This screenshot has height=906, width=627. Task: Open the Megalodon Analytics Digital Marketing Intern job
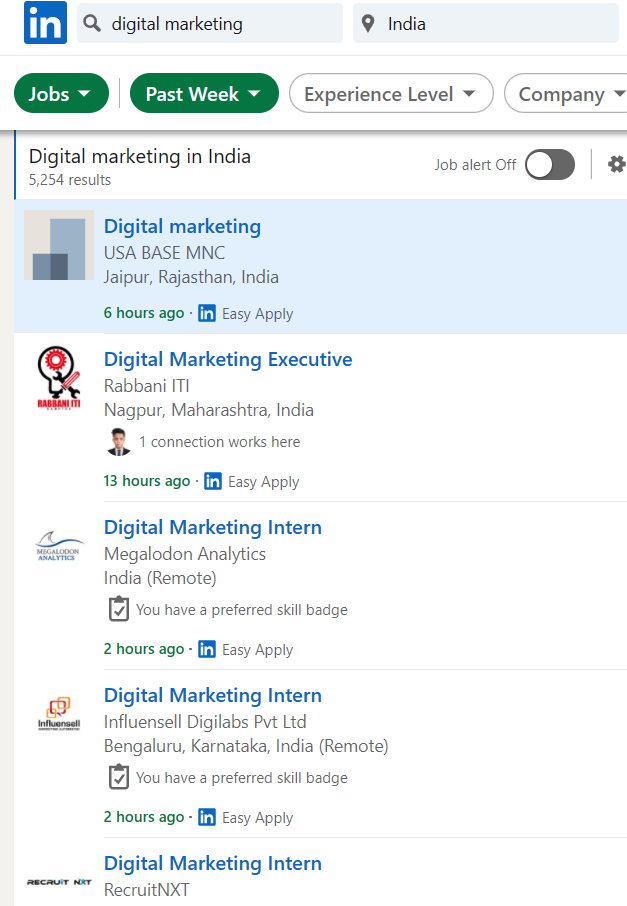point(213,527)
